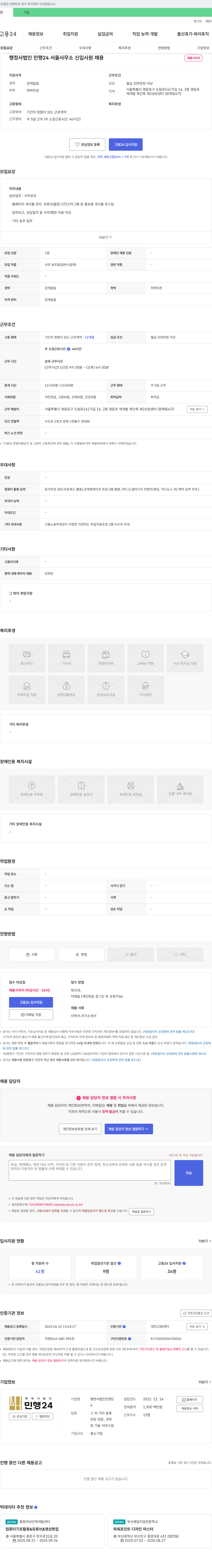212x1568 pixels.
Task: Jump to the 근무조건 section tab
Action: pos(46,48)
